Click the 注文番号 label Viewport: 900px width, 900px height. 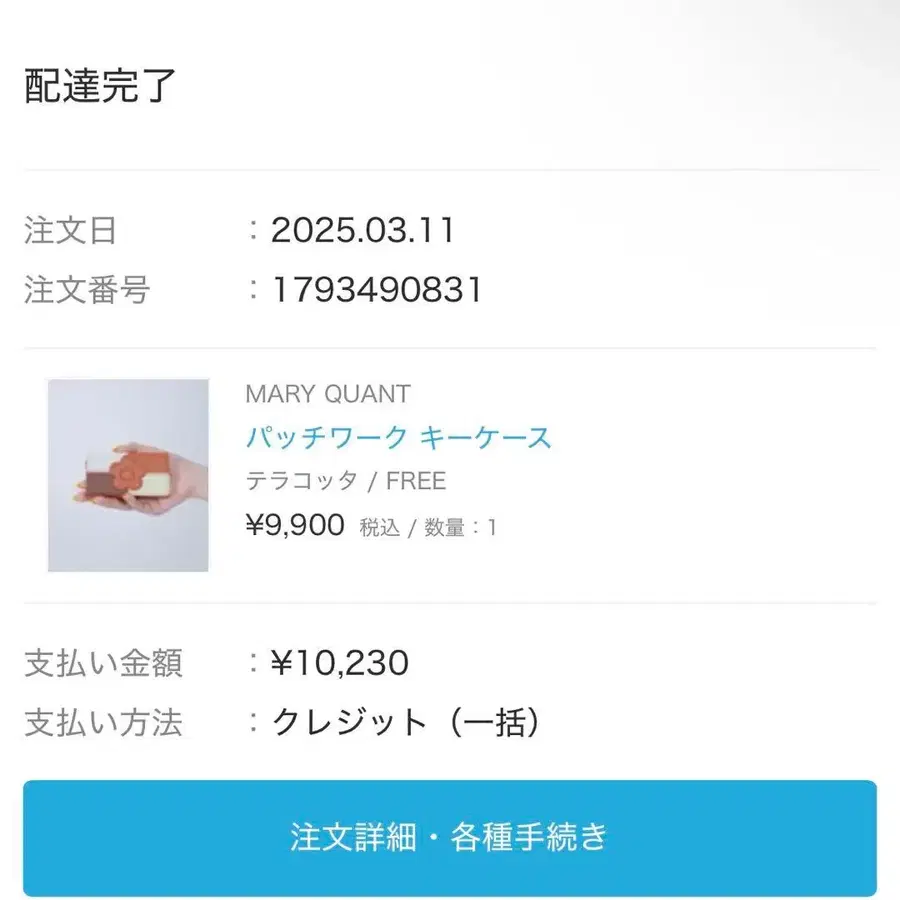click(x=90, y=290)
